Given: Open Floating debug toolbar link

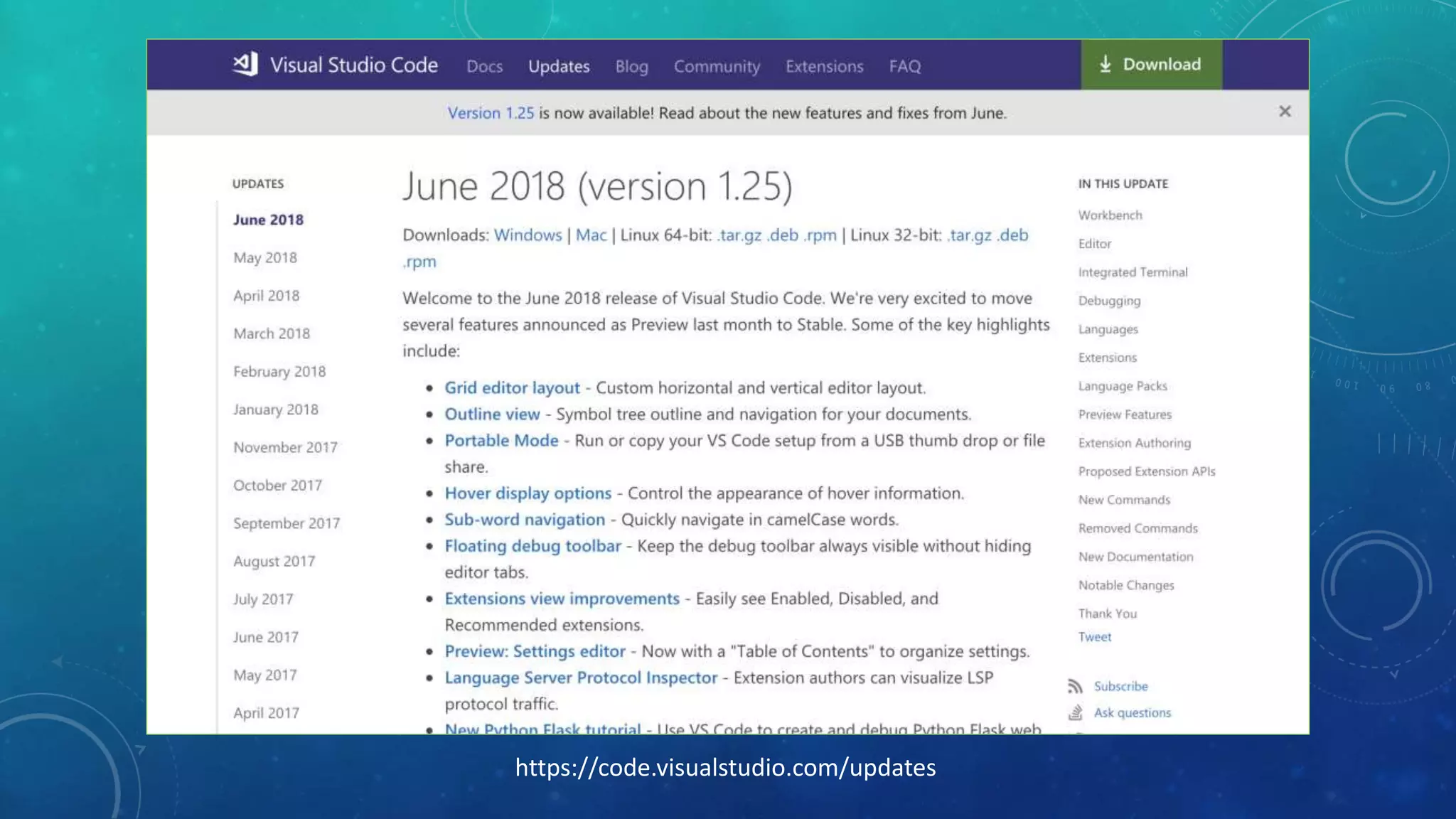Looking at the screenshot, I should tap(532, 546).
